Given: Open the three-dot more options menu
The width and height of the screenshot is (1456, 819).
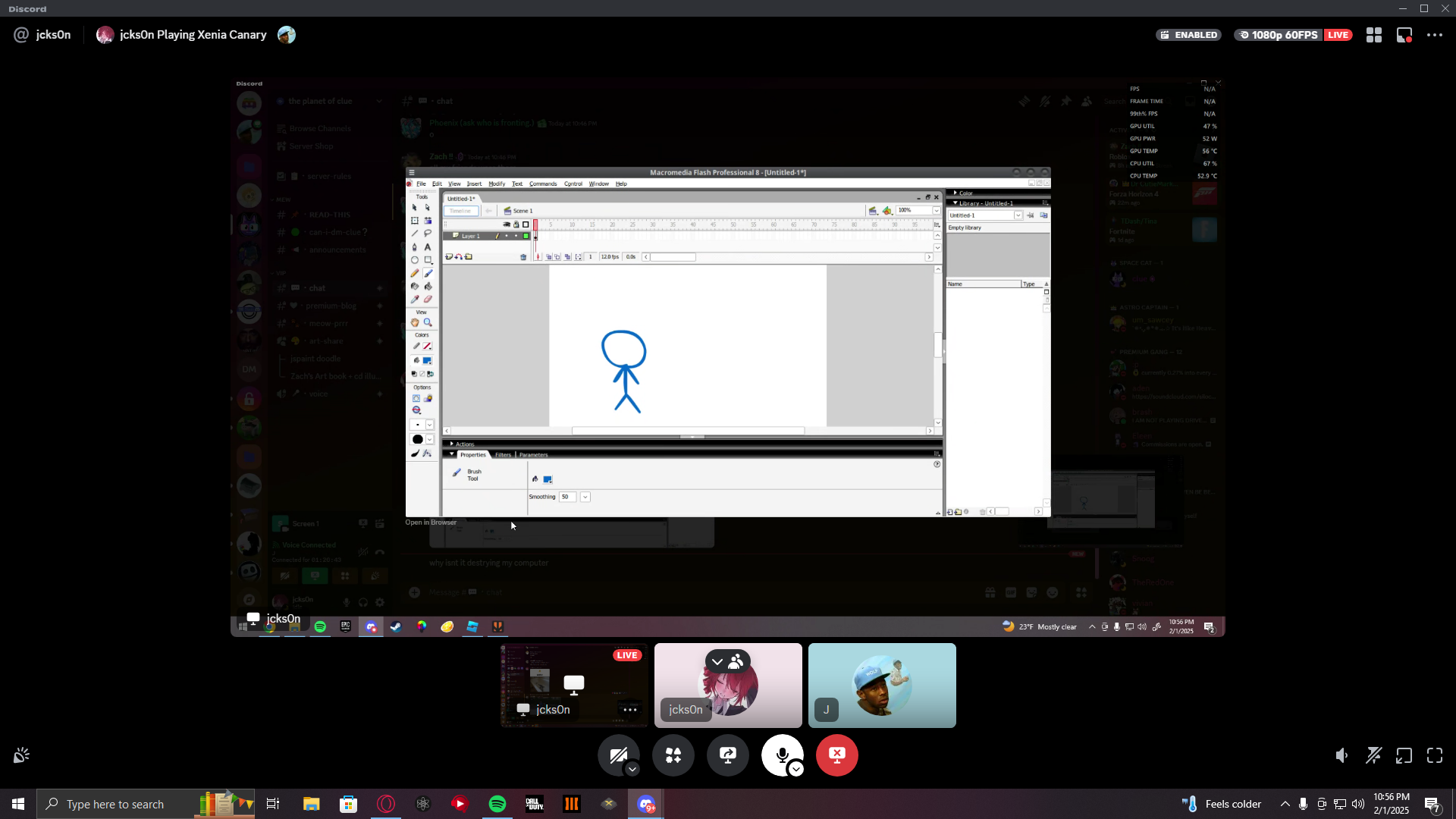Looking at the screenshot, I should 1434,35.
